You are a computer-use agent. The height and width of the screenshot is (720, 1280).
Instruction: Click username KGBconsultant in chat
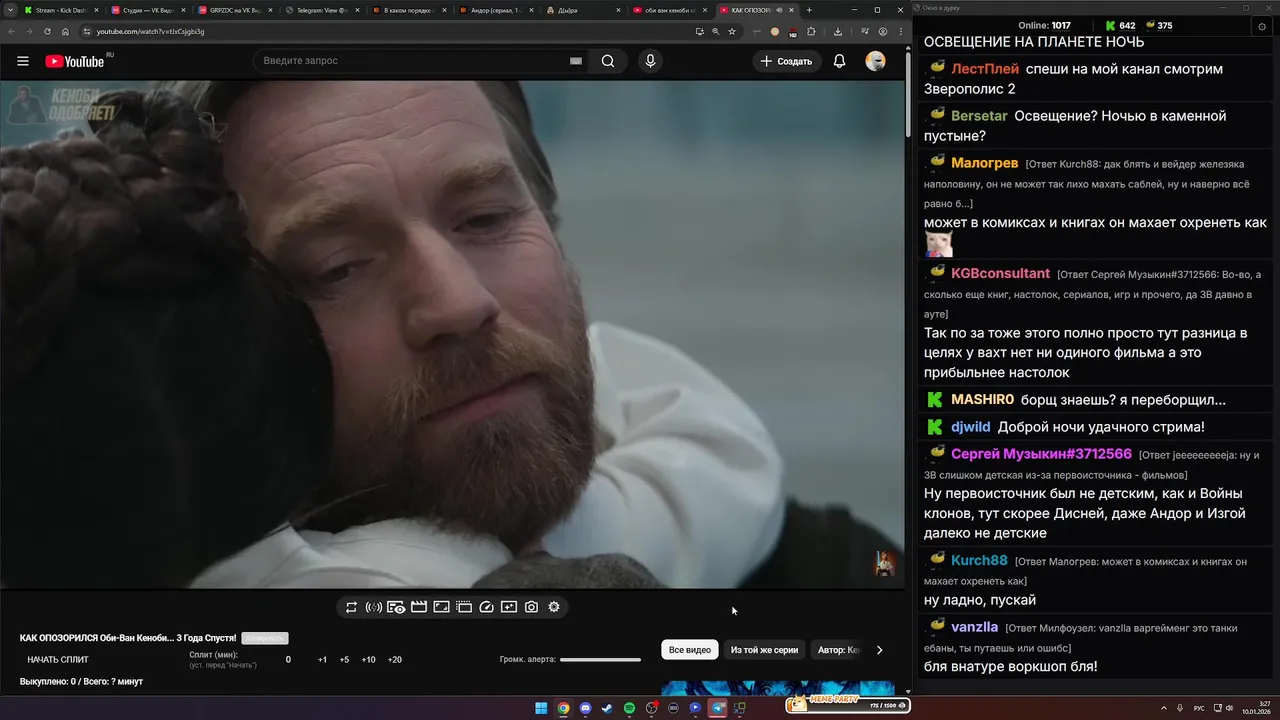coord(1000,274)
